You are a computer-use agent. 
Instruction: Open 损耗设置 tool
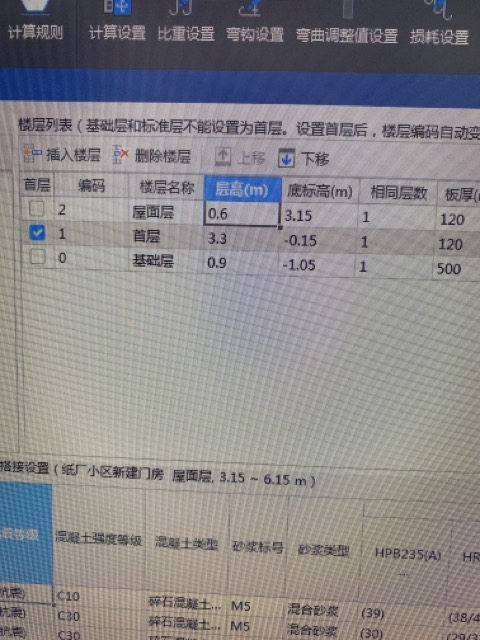coord(440,24)
